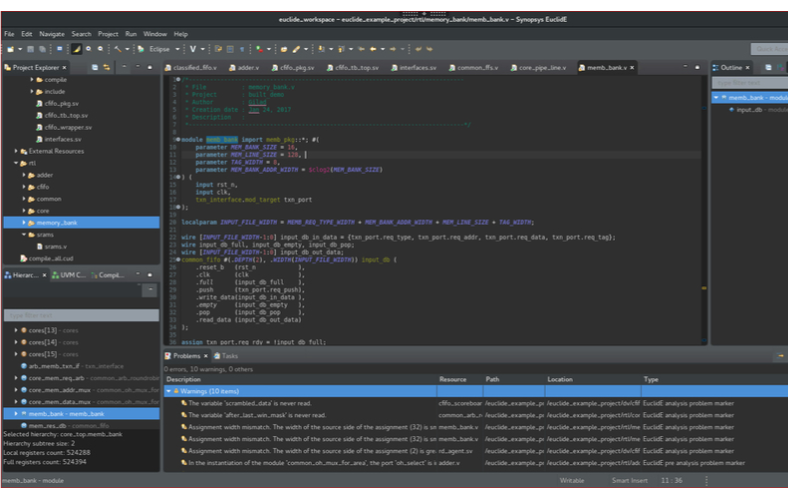The image size is (788, 493).
Task: Collapse the rtl folder
Action: pyautogui.click(x=16, y=163)
